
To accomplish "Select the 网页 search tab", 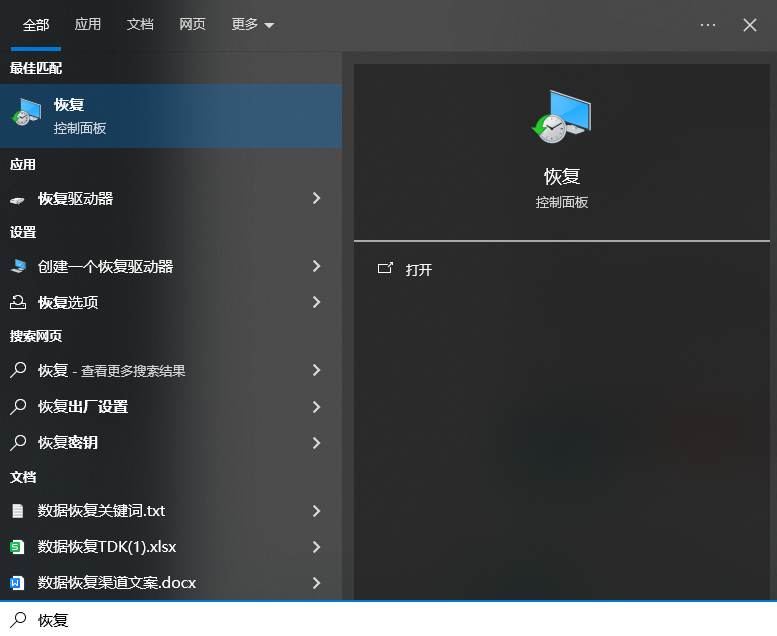I will [192, 24].
